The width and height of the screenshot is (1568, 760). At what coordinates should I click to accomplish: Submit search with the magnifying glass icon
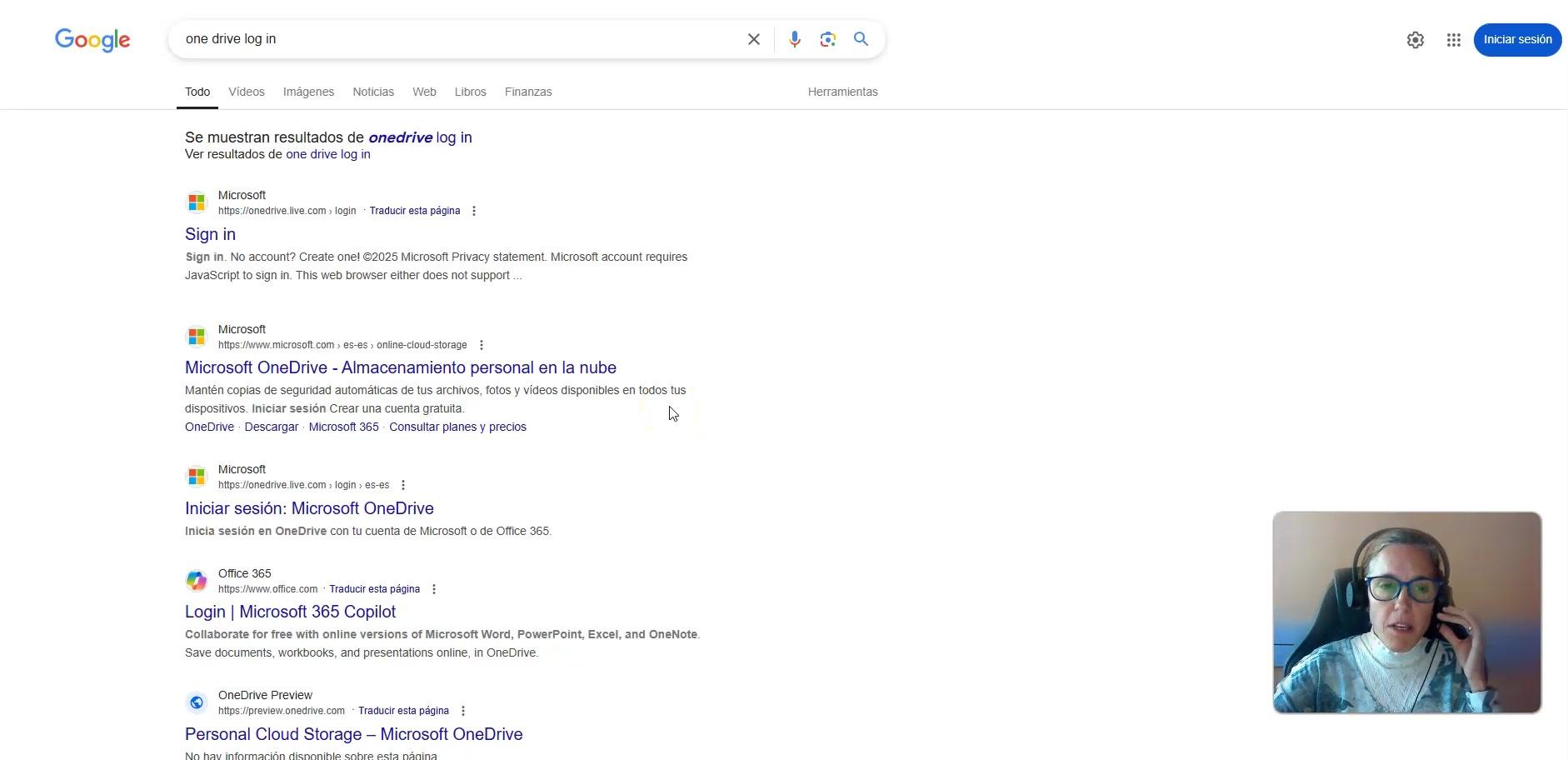click(x=861, y=39)
